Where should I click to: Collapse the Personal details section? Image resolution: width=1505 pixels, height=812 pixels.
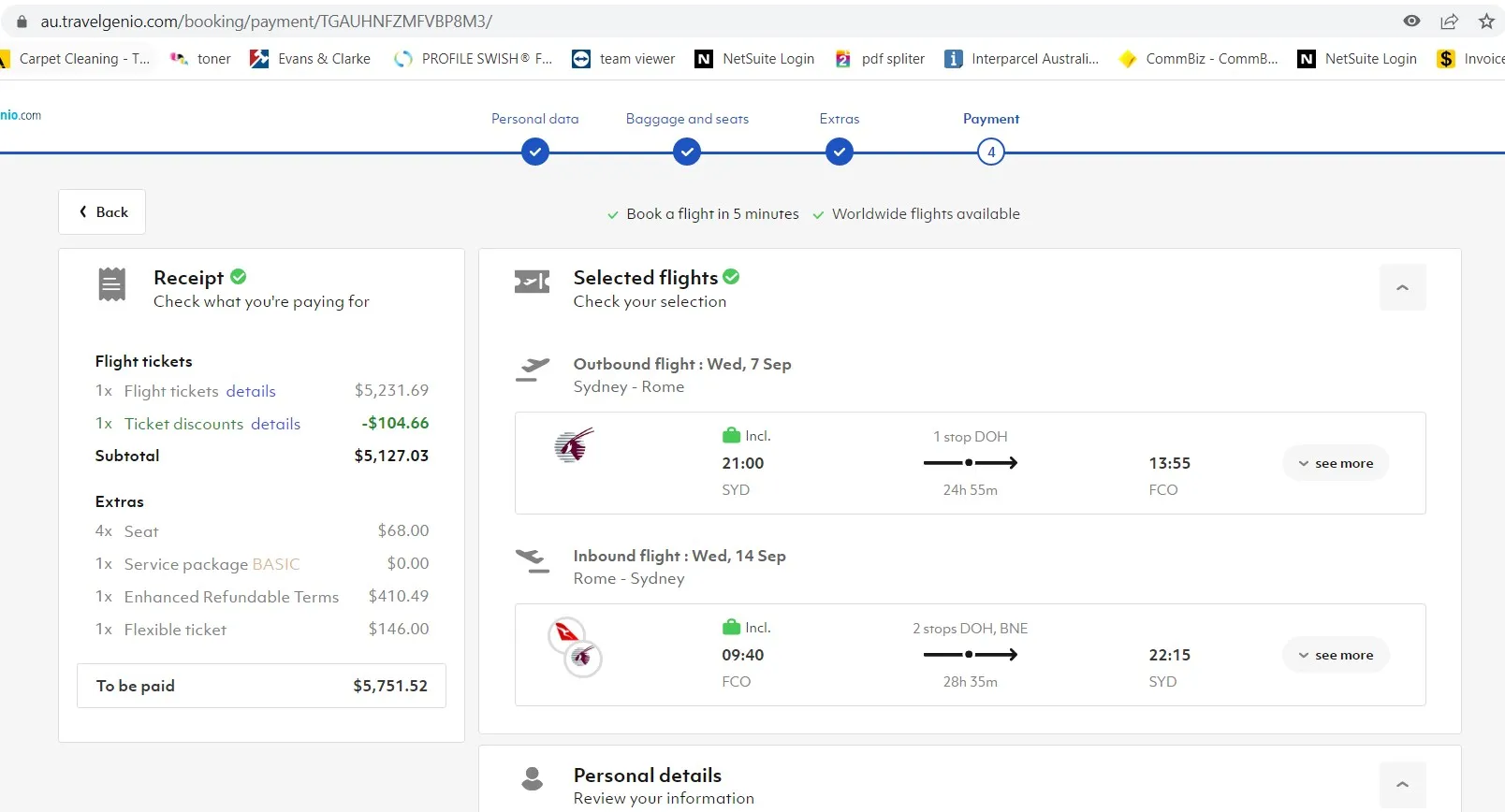pos(1402,784)
